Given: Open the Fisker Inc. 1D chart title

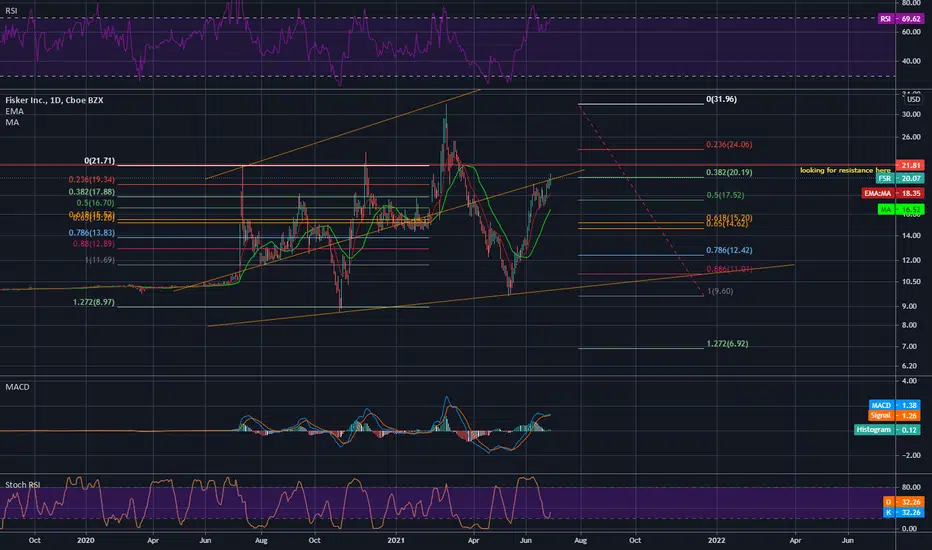Looking at the screenshot, I should 54,100.
